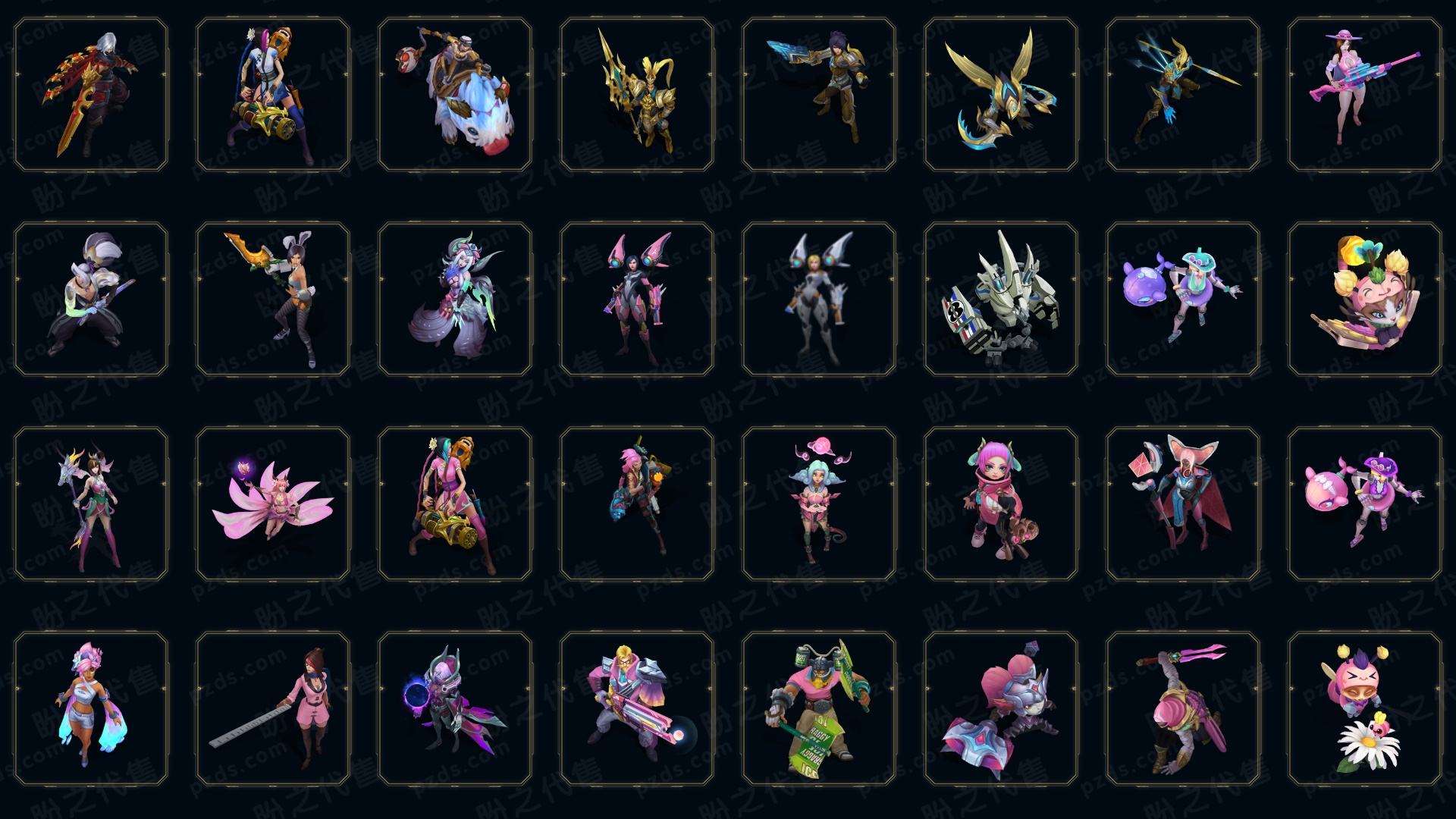Choose the bee character with daisy flower
This screenshot has height=819, width=1456.
[x=1365, y=708]
